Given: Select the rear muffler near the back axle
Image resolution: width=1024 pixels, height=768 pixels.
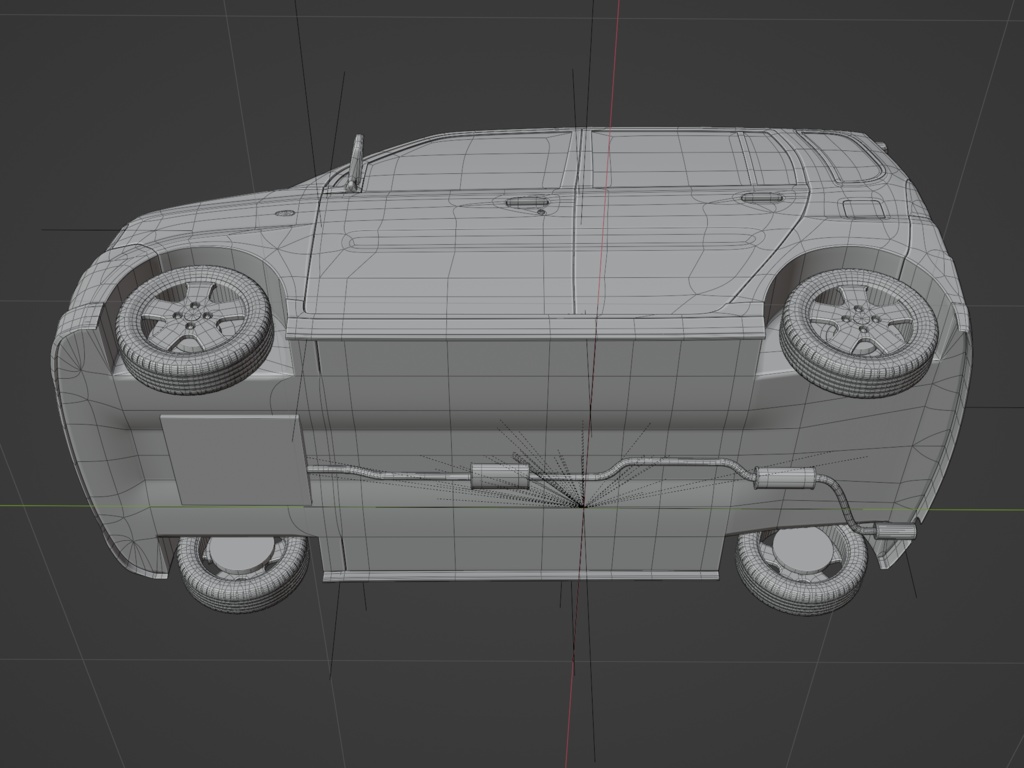Looking at the screenshot, I should [786, 478].
